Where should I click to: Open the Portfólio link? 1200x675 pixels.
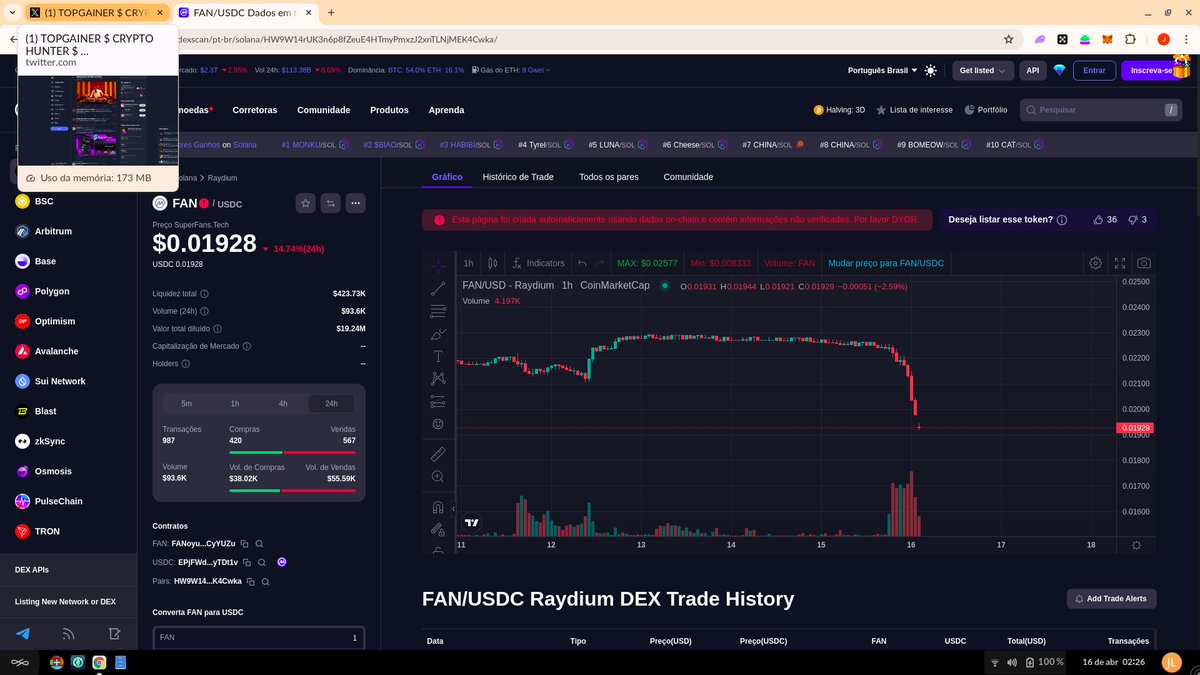(984, 110)
